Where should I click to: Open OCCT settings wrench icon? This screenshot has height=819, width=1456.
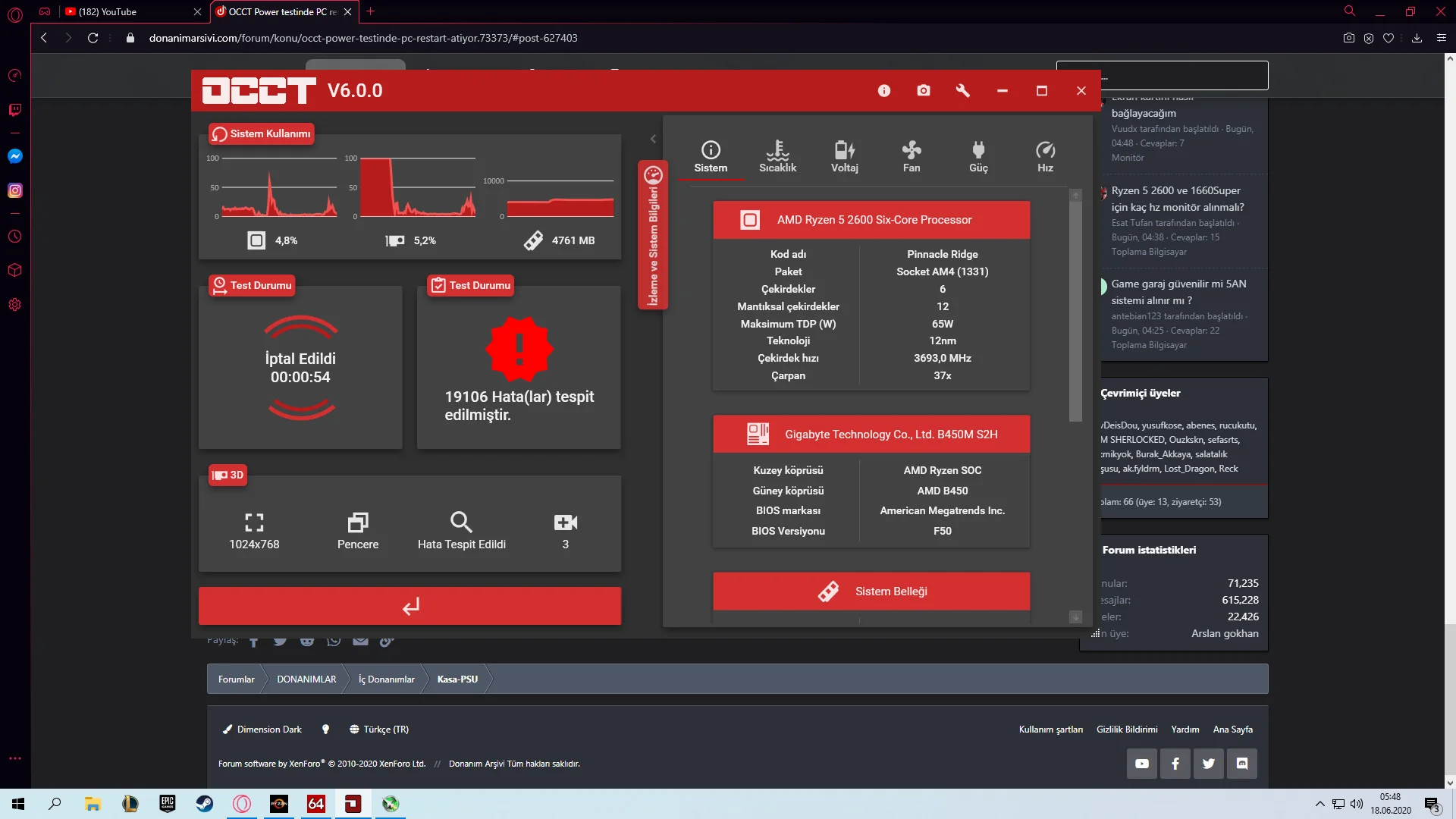click(962, 91)
